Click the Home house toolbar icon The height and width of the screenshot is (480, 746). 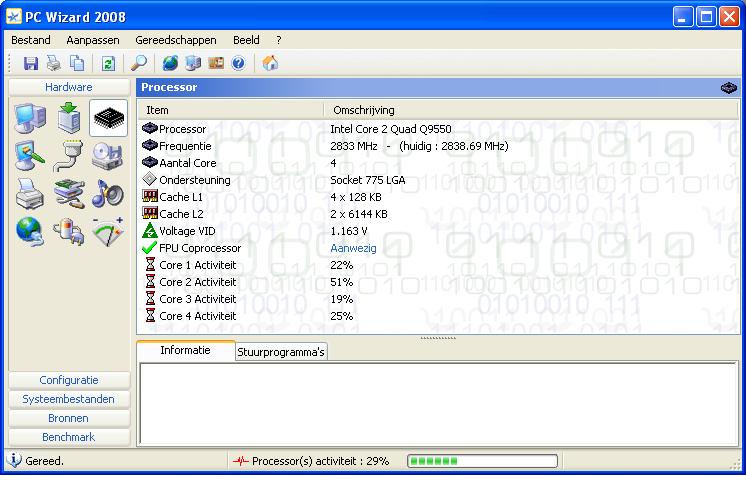pos(270,63)
